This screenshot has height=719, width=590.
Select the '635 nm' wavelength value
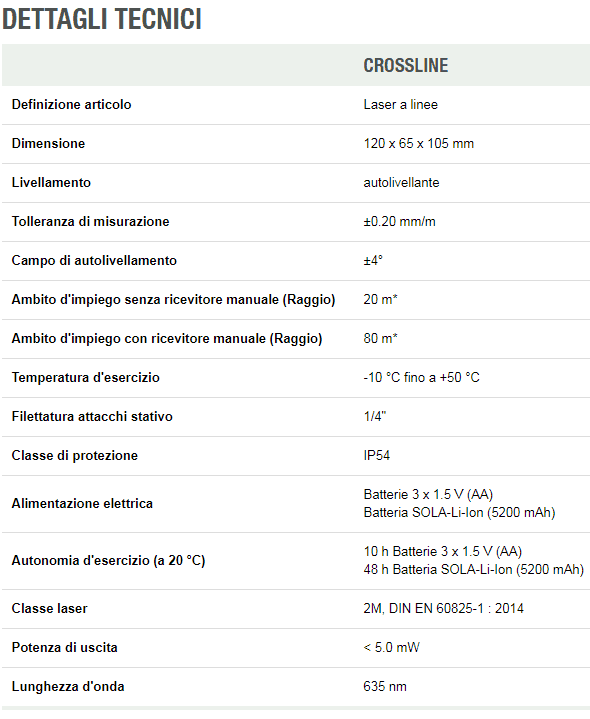pos(385,686)
